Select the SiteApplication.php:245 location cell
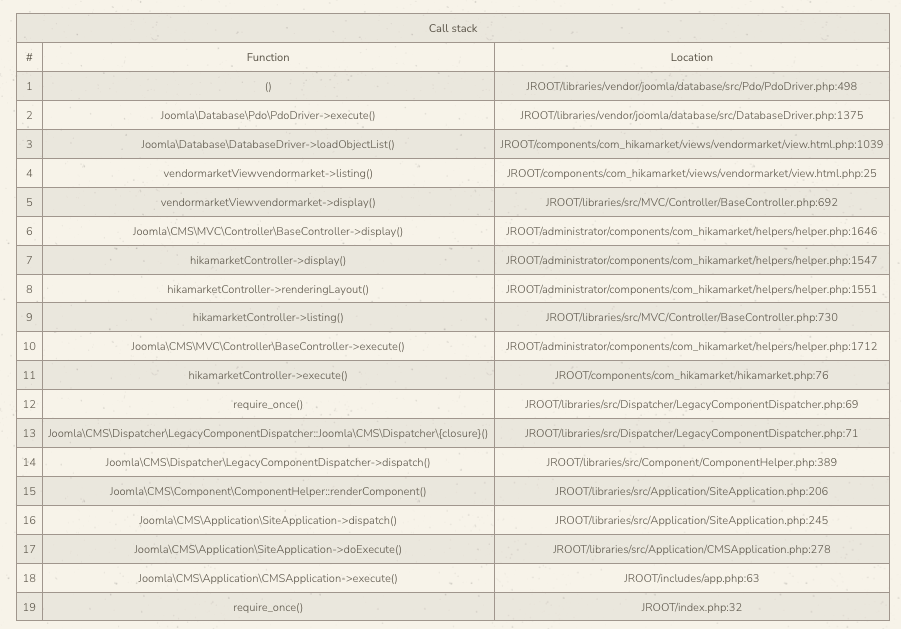Screen dimensions: 901x629 691,520
